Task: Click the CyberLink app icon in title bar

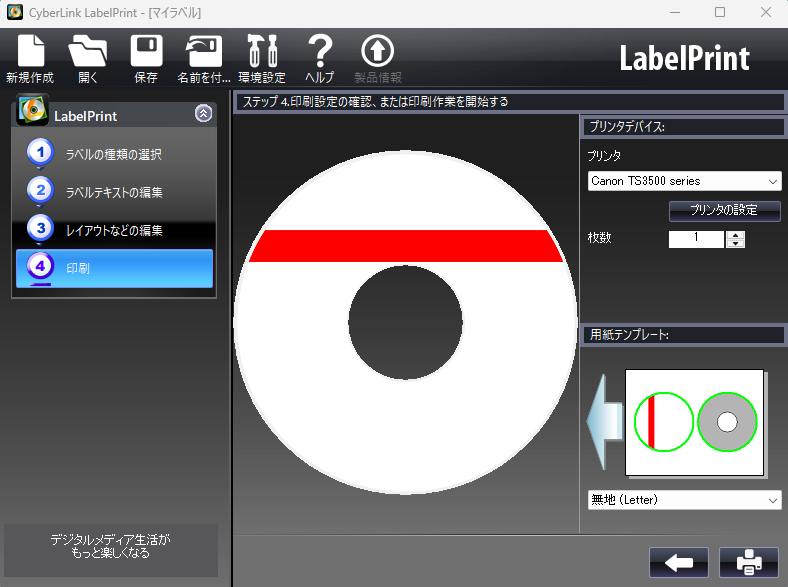Action: pyautogui.click(x=15, y=12)
